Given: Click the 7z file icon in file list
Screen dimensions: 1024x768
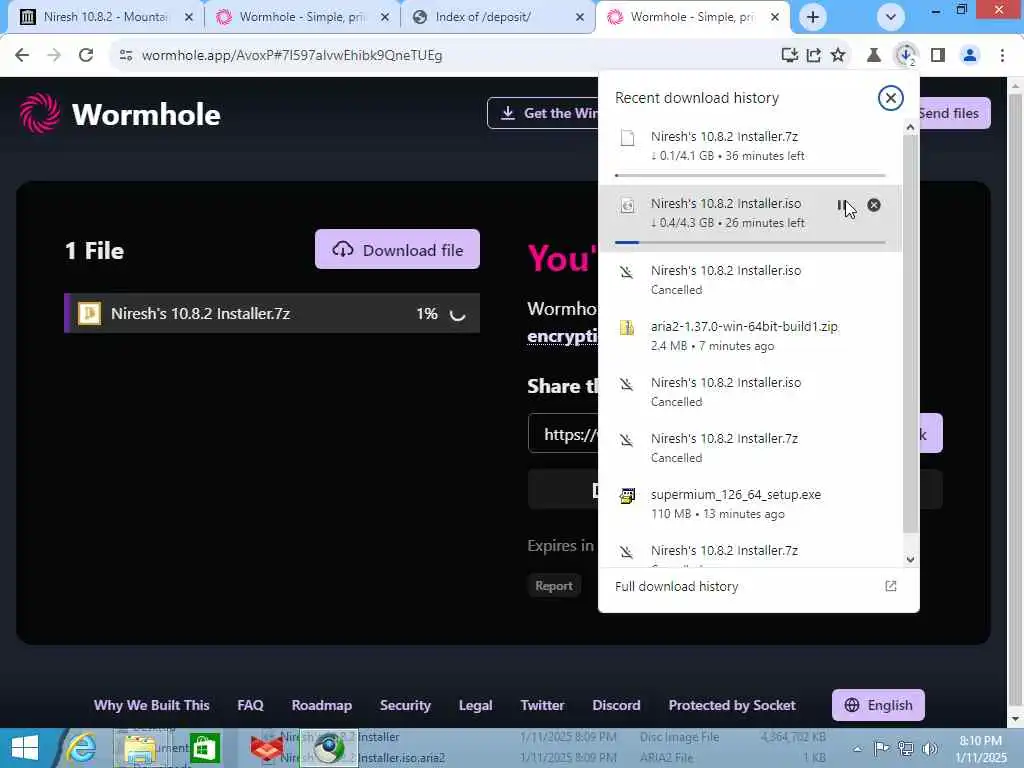Looking at the screenshot, I should [x=89, y=313].
